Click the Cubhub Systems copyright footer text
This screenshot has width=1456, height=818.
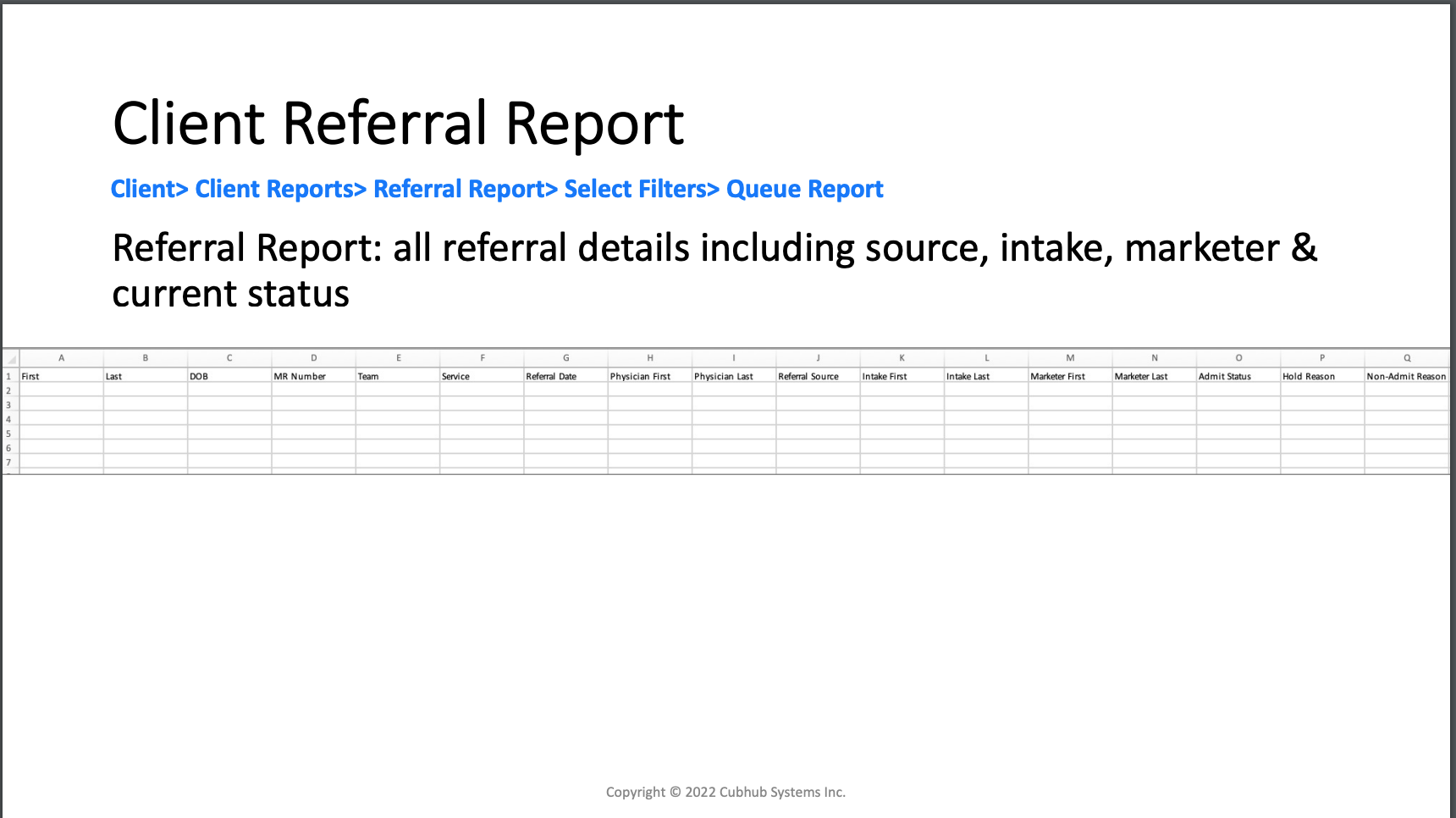(x=725, y=793)
